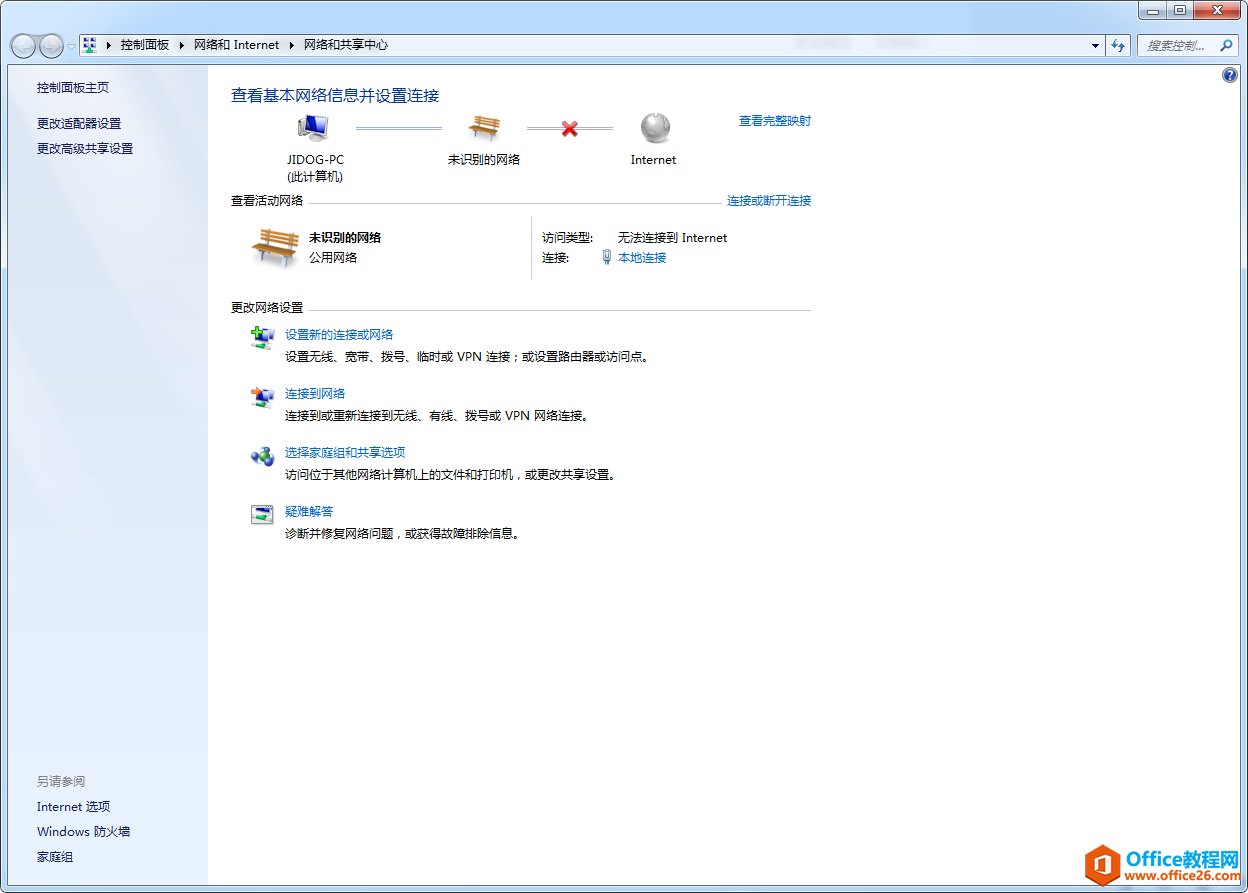
Task: Select 网络和共享中心 in the breadcrumb
Action: (x=346, y=45)
